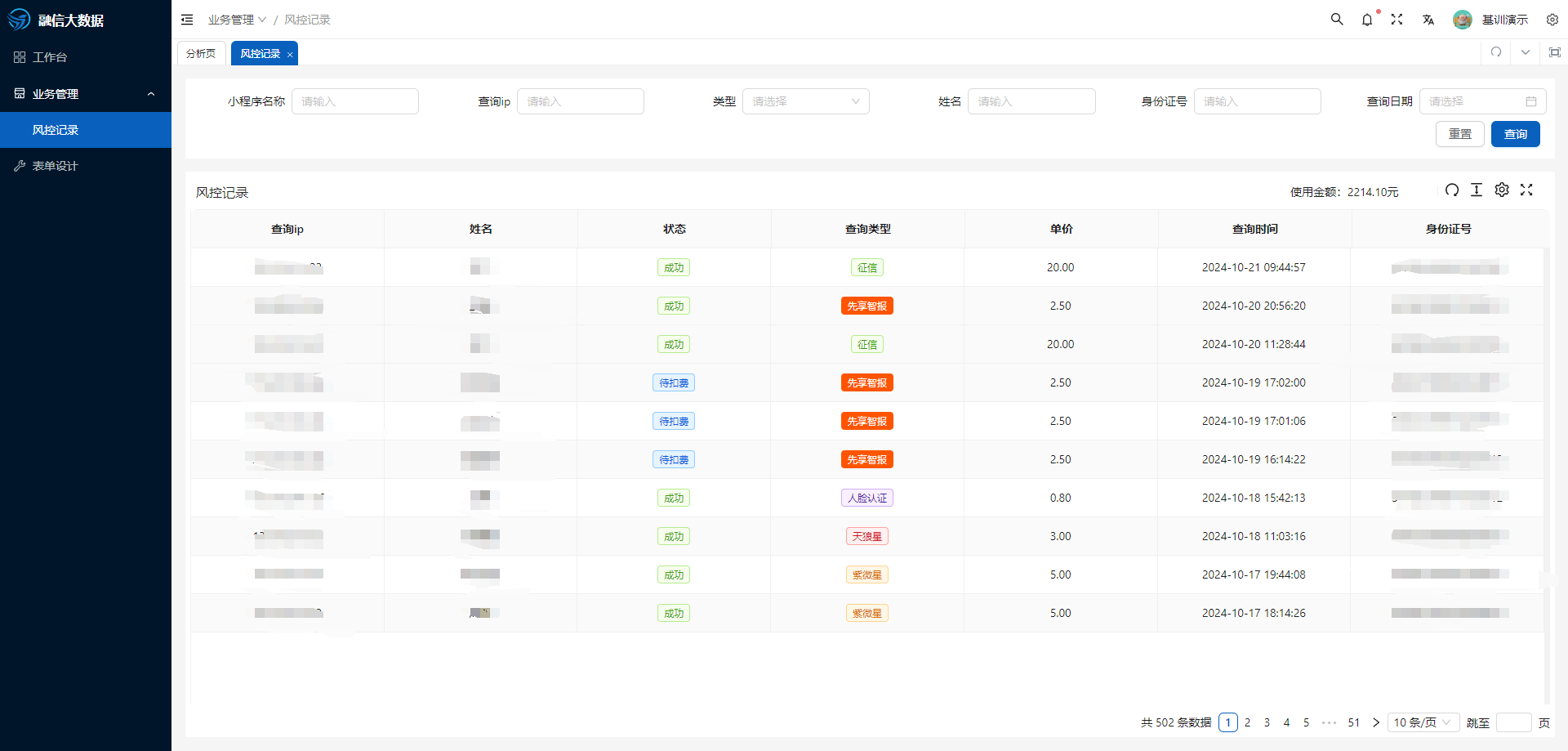
Task: Click 状态 column header
Action: [675, 229]
